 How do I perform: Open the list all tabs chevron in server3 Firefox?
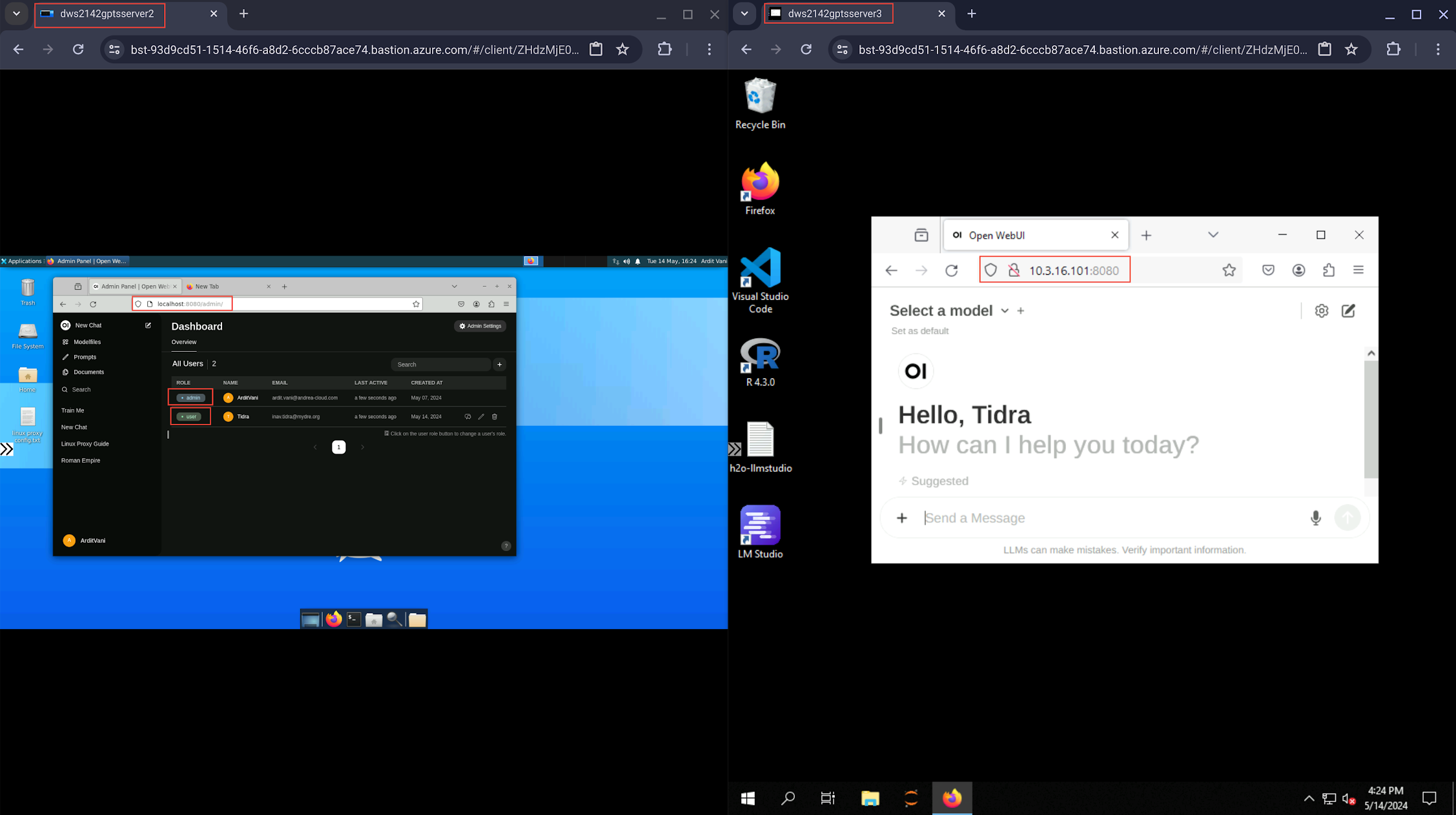(1213, 235)
